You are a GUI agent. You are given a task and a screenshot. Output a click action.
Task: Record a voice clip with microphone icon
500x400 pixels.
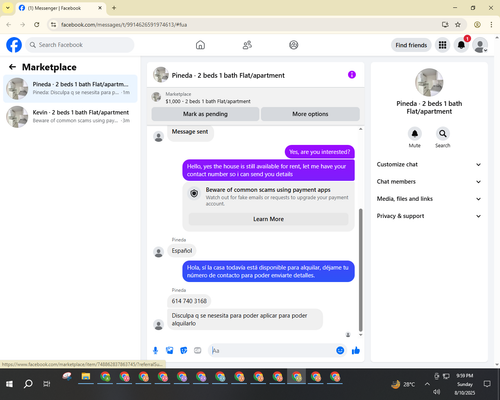[155, 351]
